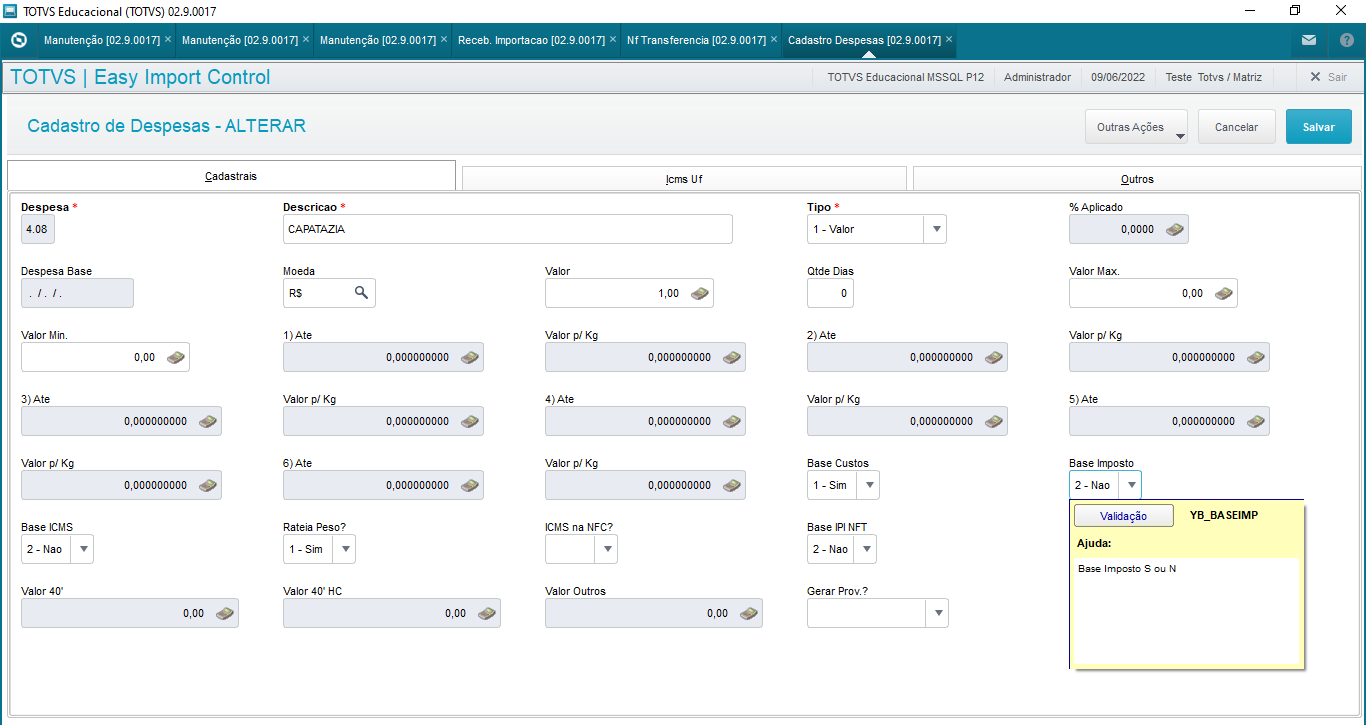The width and height of the screenshot is (1366, 725).
Task: Open the calculator icon in 1) Ate
Action: (x=469, y=357)
